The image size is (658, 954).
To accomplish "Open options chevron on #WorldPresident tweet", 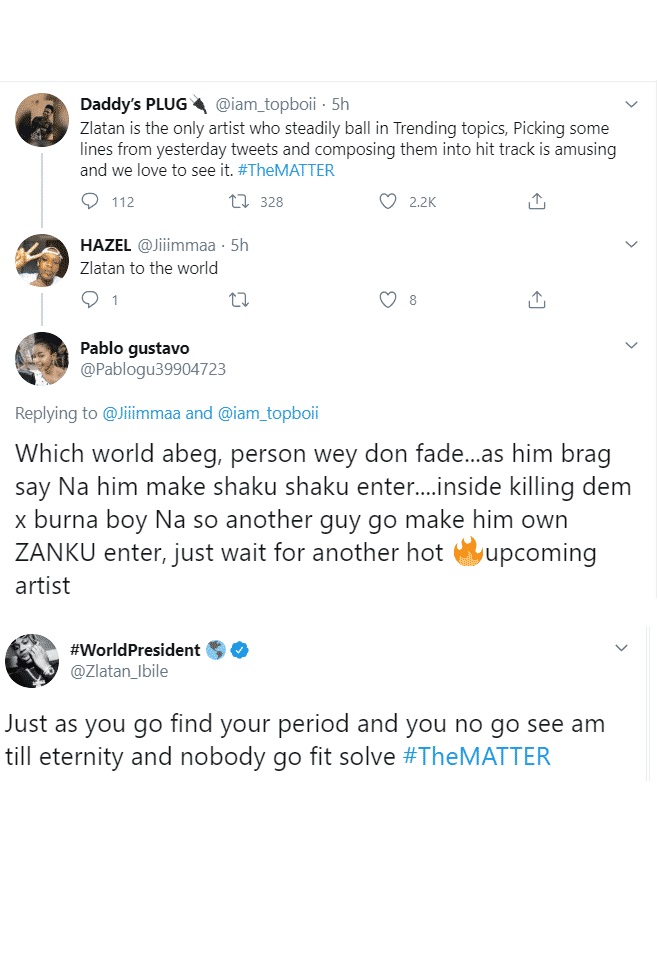I will (x=621, y=648).
